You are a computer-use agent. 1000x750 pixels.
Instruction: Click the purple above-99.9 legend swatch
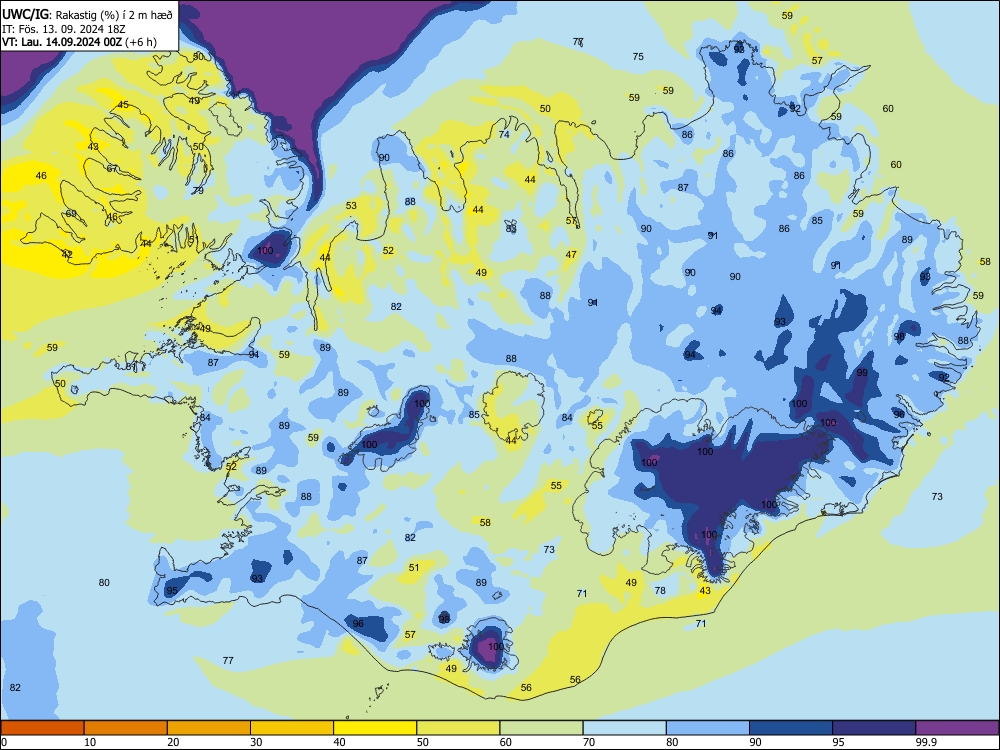[957, 728]
